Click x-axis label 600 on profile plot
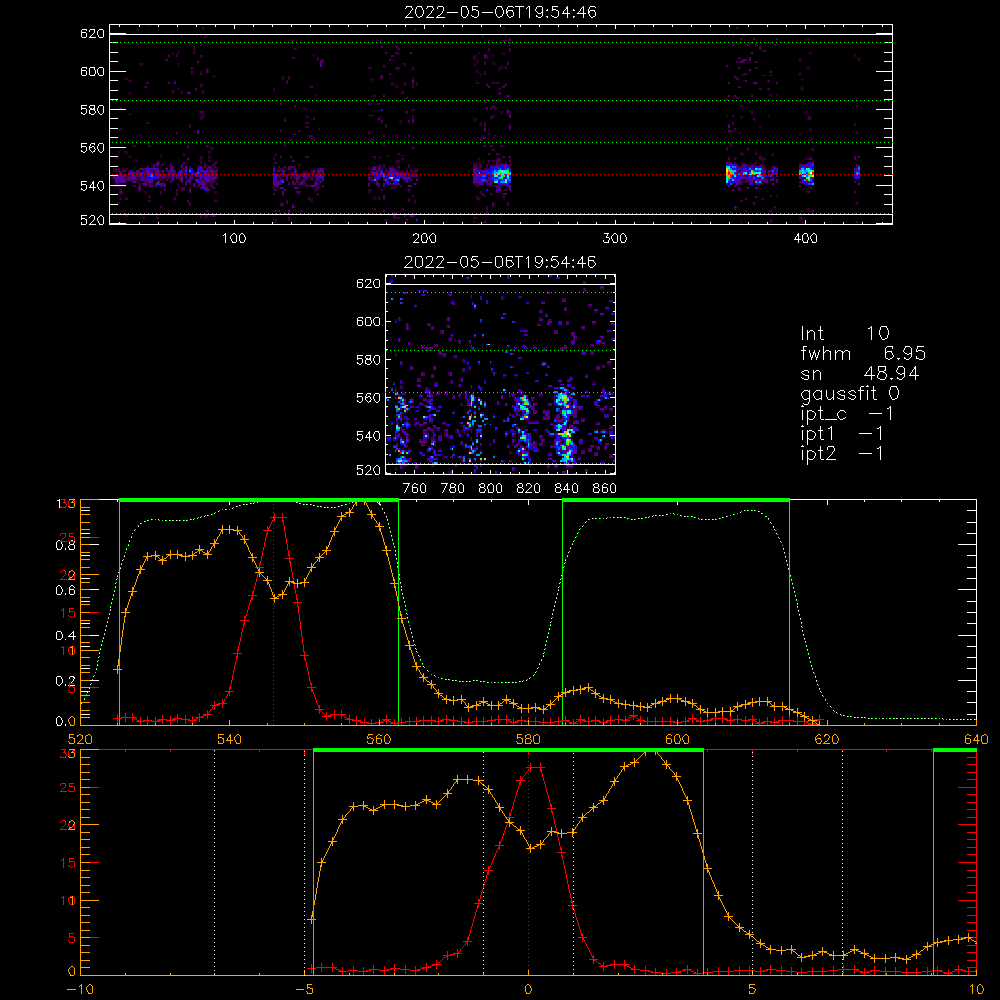Image resolution: width=1000 pixels, height=1000 pixels. [677, 740]
